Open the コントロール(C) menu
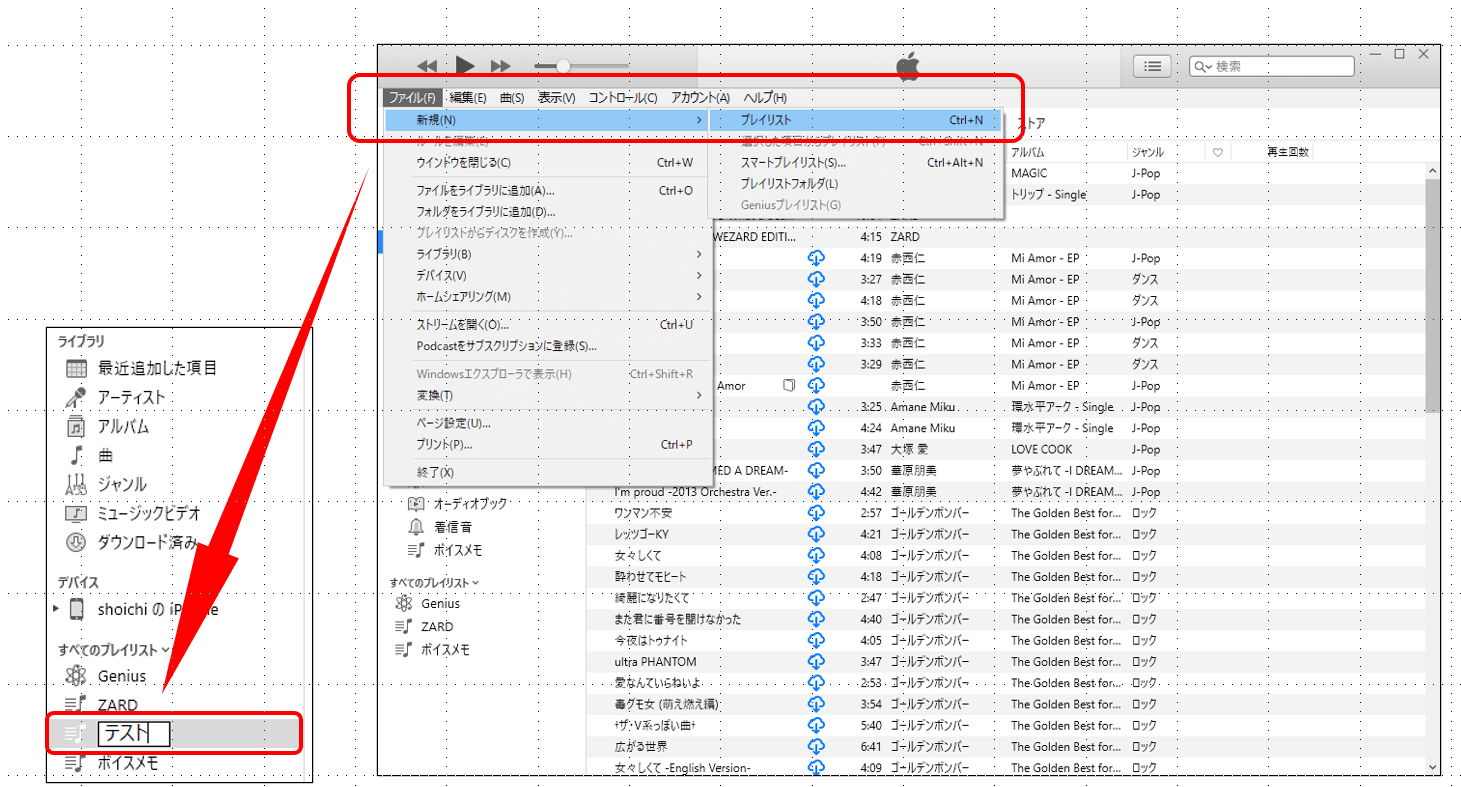Viewport: 1461px width, 787px height. click(623, 97)
